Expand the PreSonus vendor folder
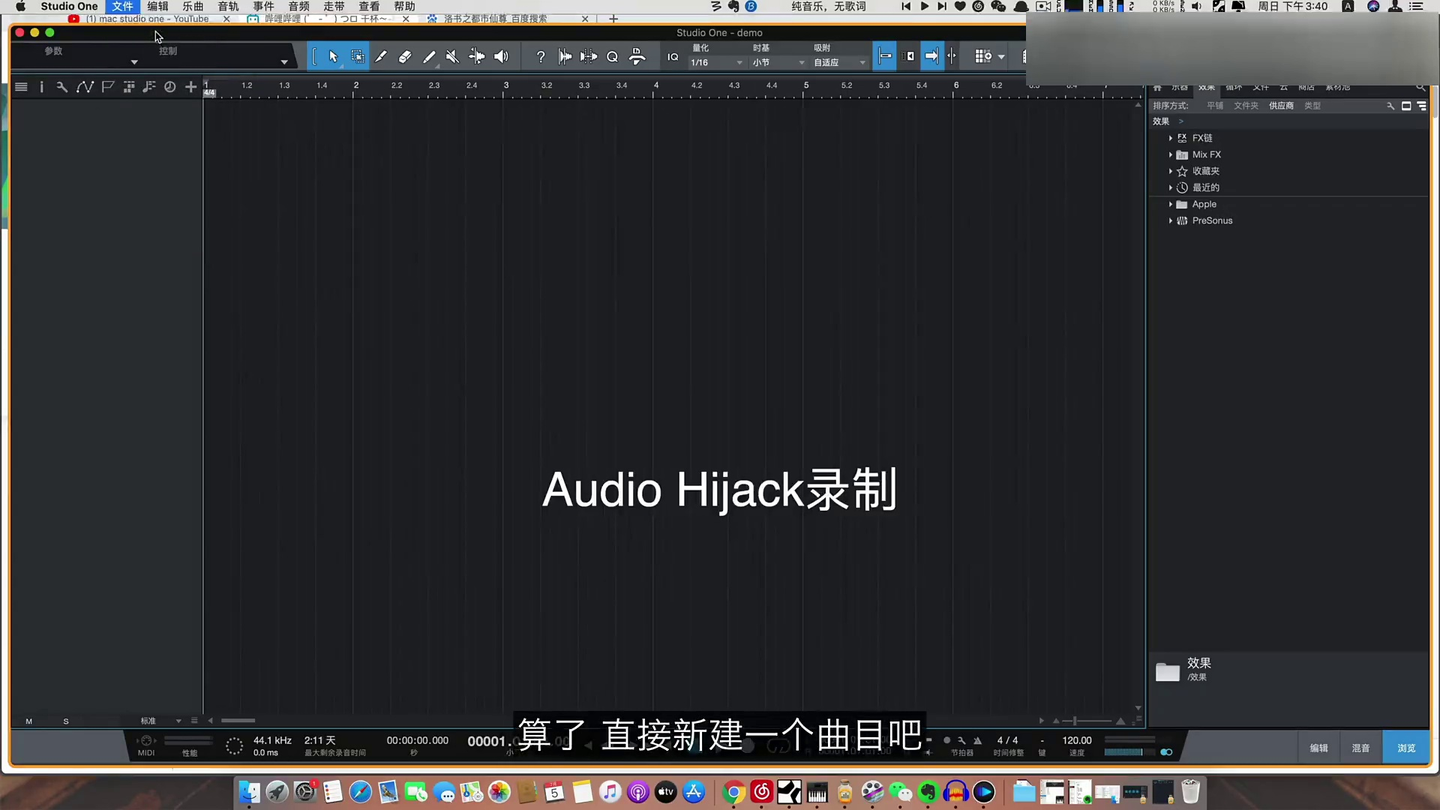The height and width of the screenshot is (810, 1440). tap(1170, 221)
